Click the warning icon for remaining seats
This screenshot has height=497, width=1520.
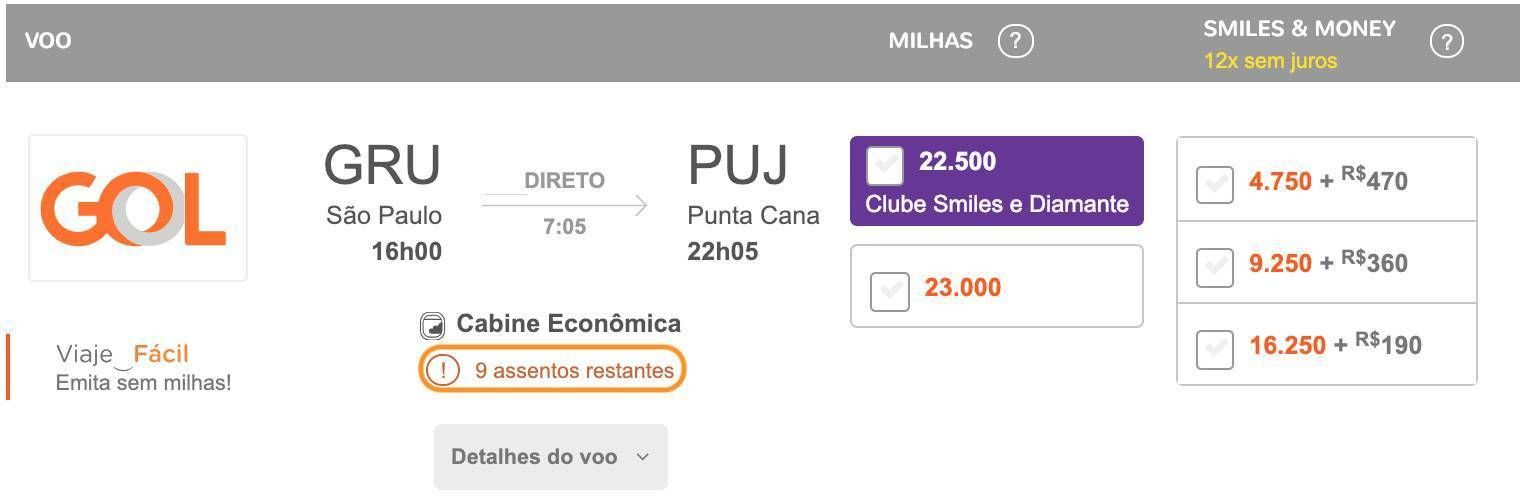tap(443, 370)
